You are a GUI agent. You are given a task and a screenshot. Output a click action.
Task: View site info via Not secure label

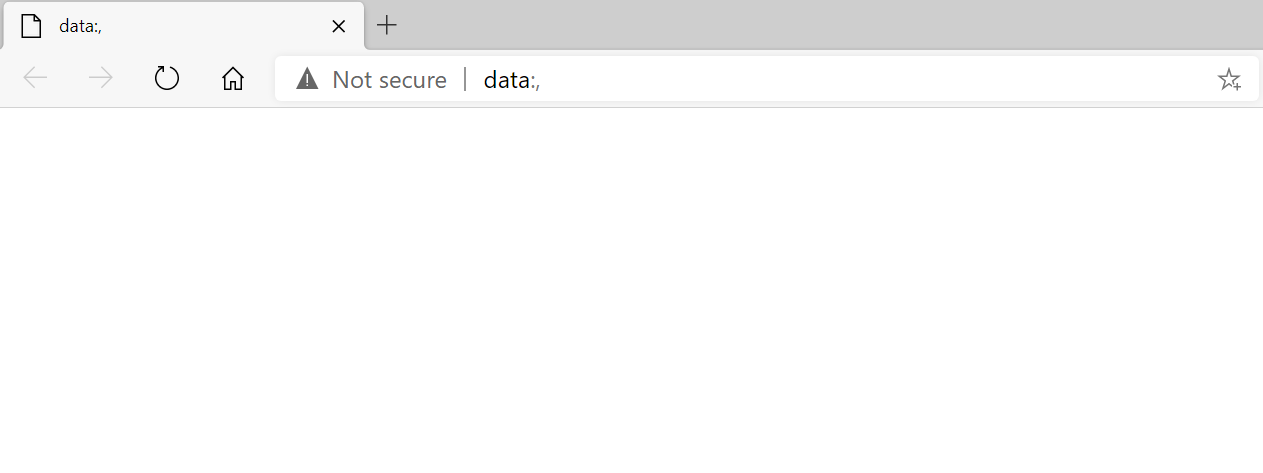click(390, 80)
